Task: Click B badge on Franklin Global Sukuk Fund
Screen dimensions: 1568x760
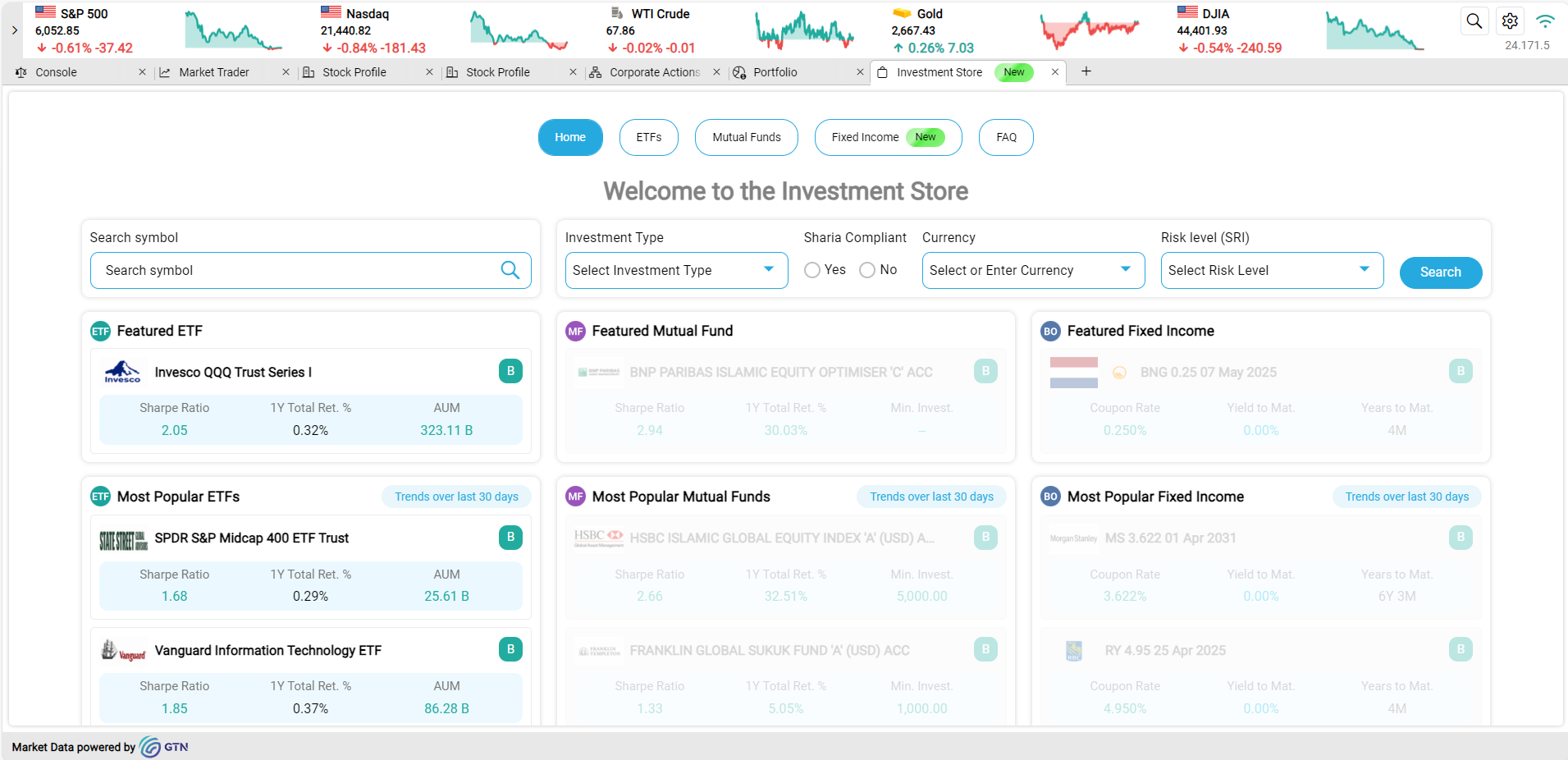Action: coord(985,649)
